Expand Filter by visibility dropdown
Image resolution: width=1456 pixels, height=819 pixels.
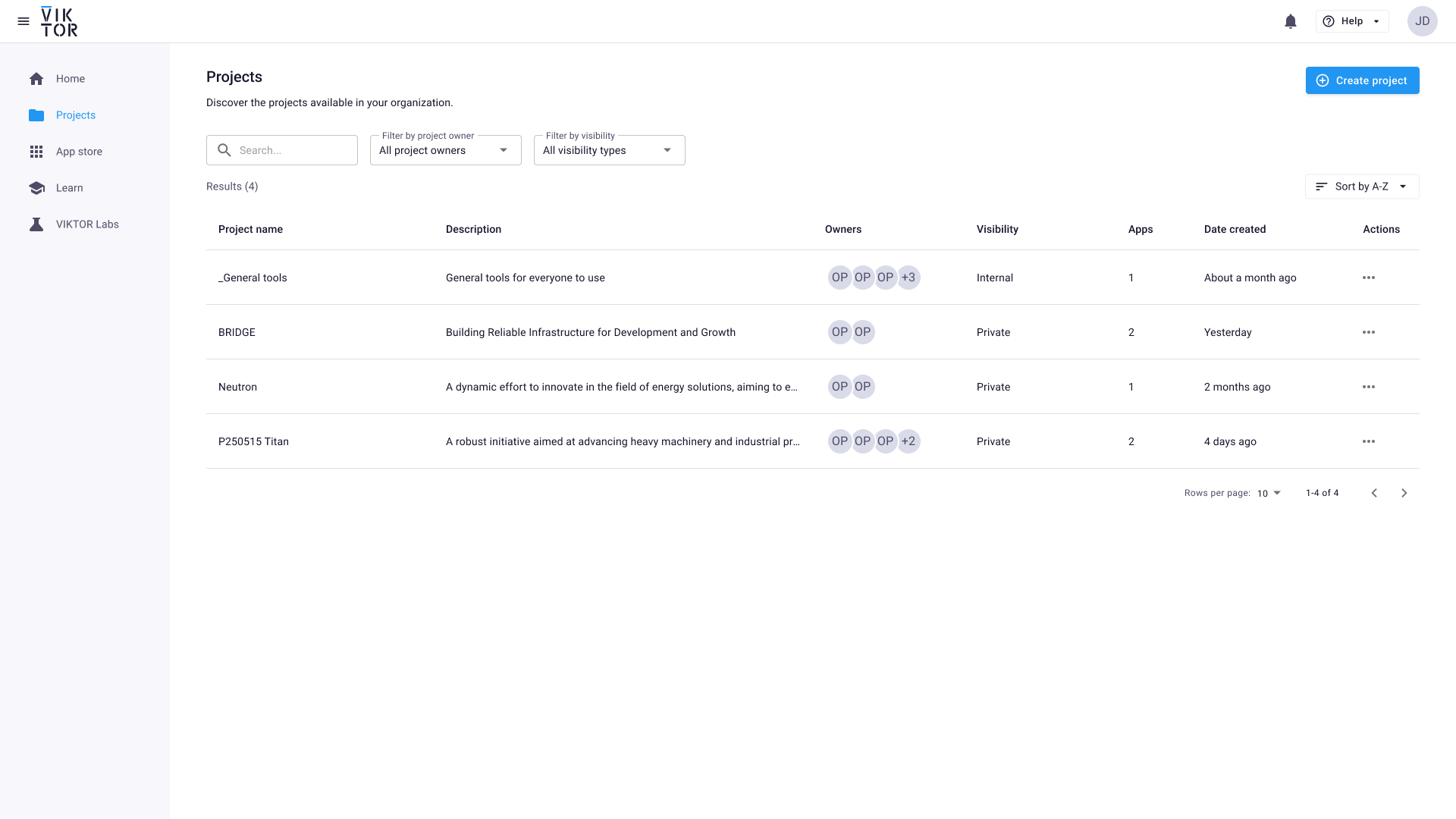click(609, 150)
